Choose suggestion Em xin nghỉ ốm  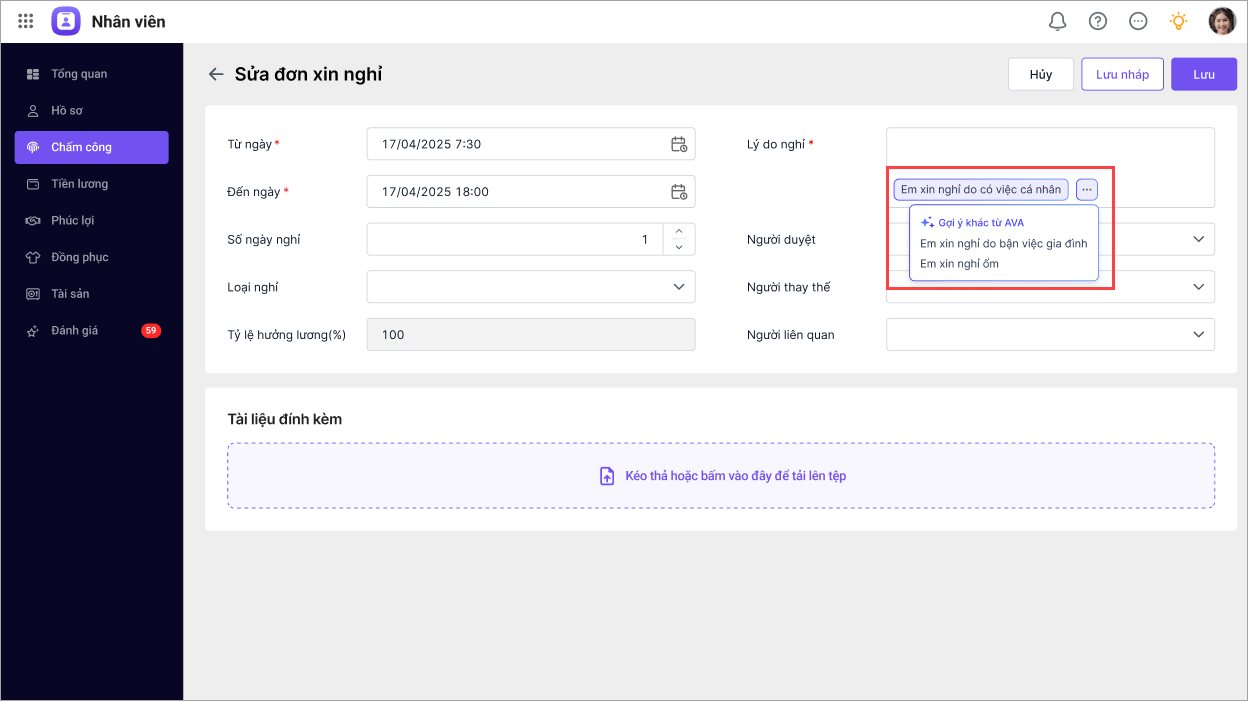pos(959,264)
